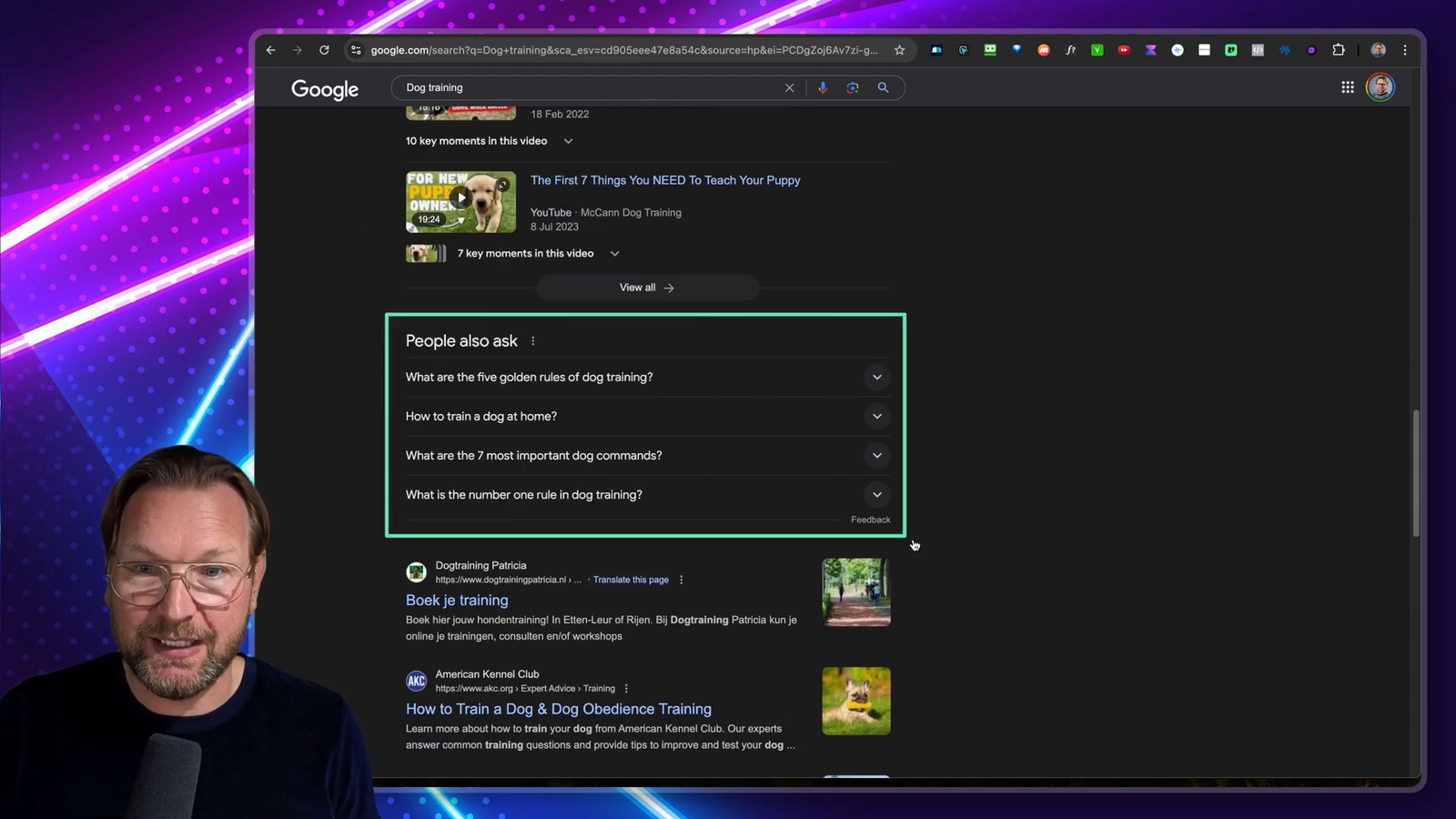Click the AKC site favicon
This screenshot has width=1456, height=819.
[x=416, y=681]
